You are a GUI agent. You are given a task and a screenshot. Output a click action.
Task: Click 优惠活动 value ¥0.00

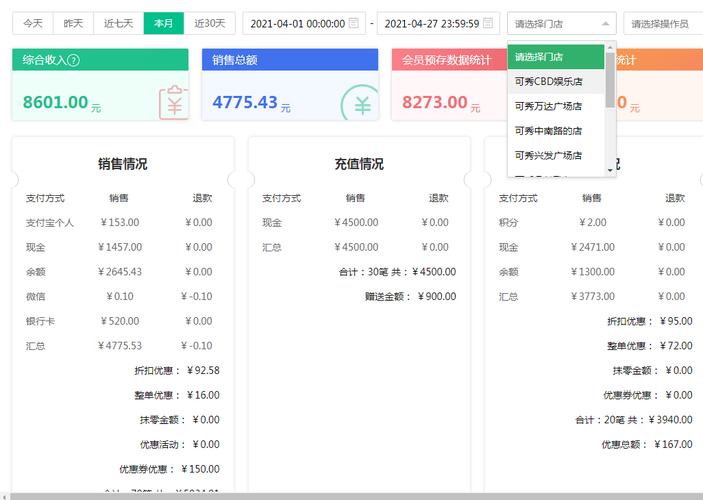click(x=206, y=444)
